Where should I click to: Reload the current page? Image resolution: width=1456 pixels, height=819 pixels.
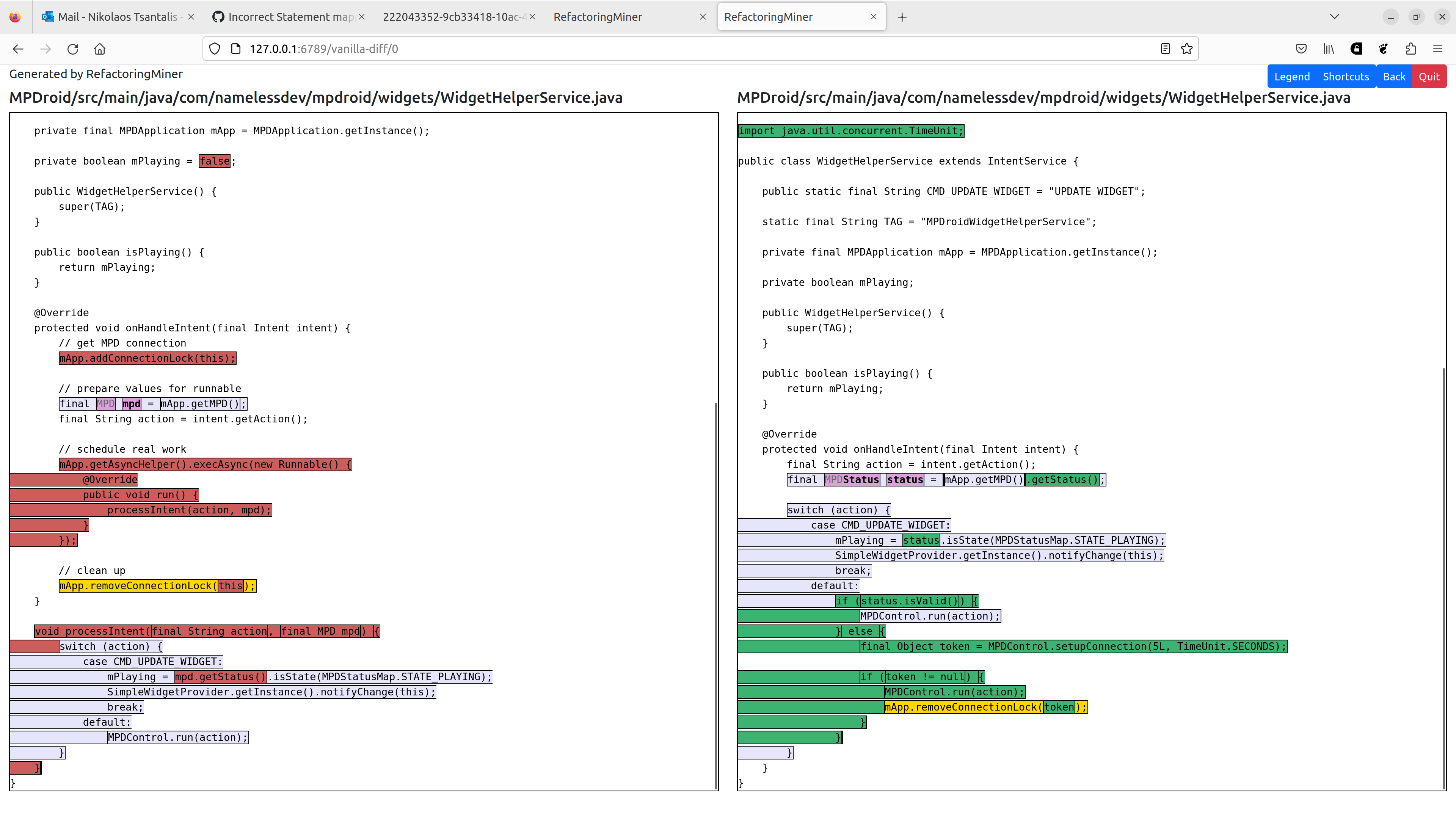point(73,49)
